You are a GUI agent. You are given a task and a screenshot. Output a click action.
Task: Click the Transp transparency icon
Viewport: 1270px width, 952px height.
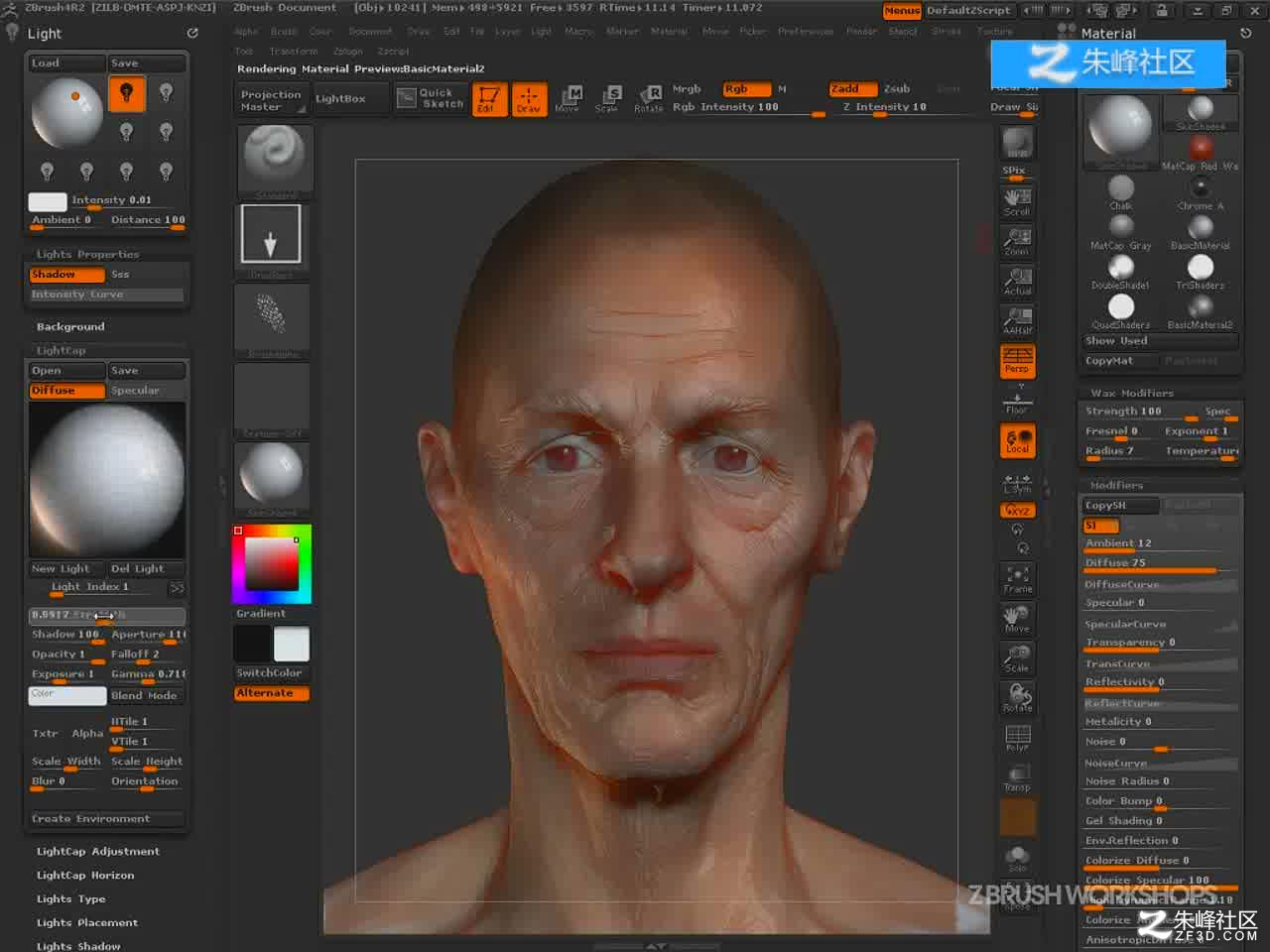[x=1017, y=777]
